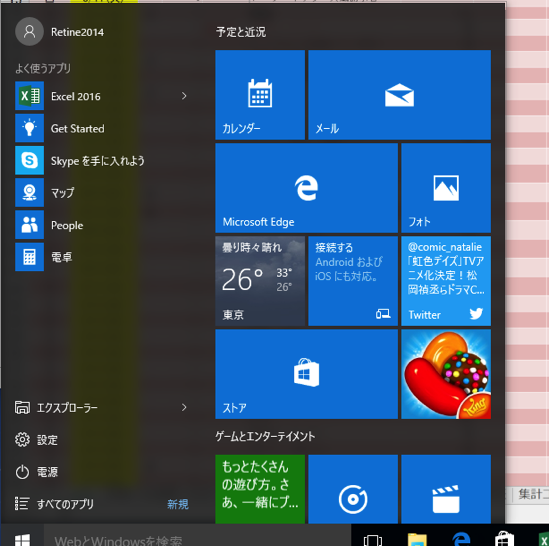Launch the Microsoft Edge tile
The image size is (549, 546).
pyautogui.click(x=306, y=188)
